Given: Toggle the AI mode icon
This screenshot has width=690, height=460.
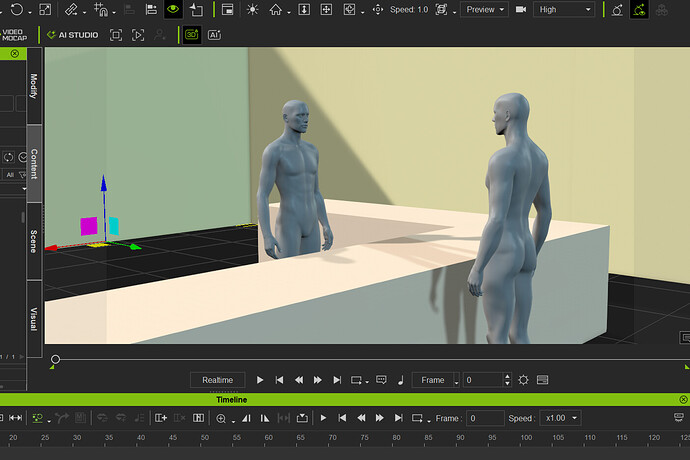Looking at the screenshot, I should (214, 35).
